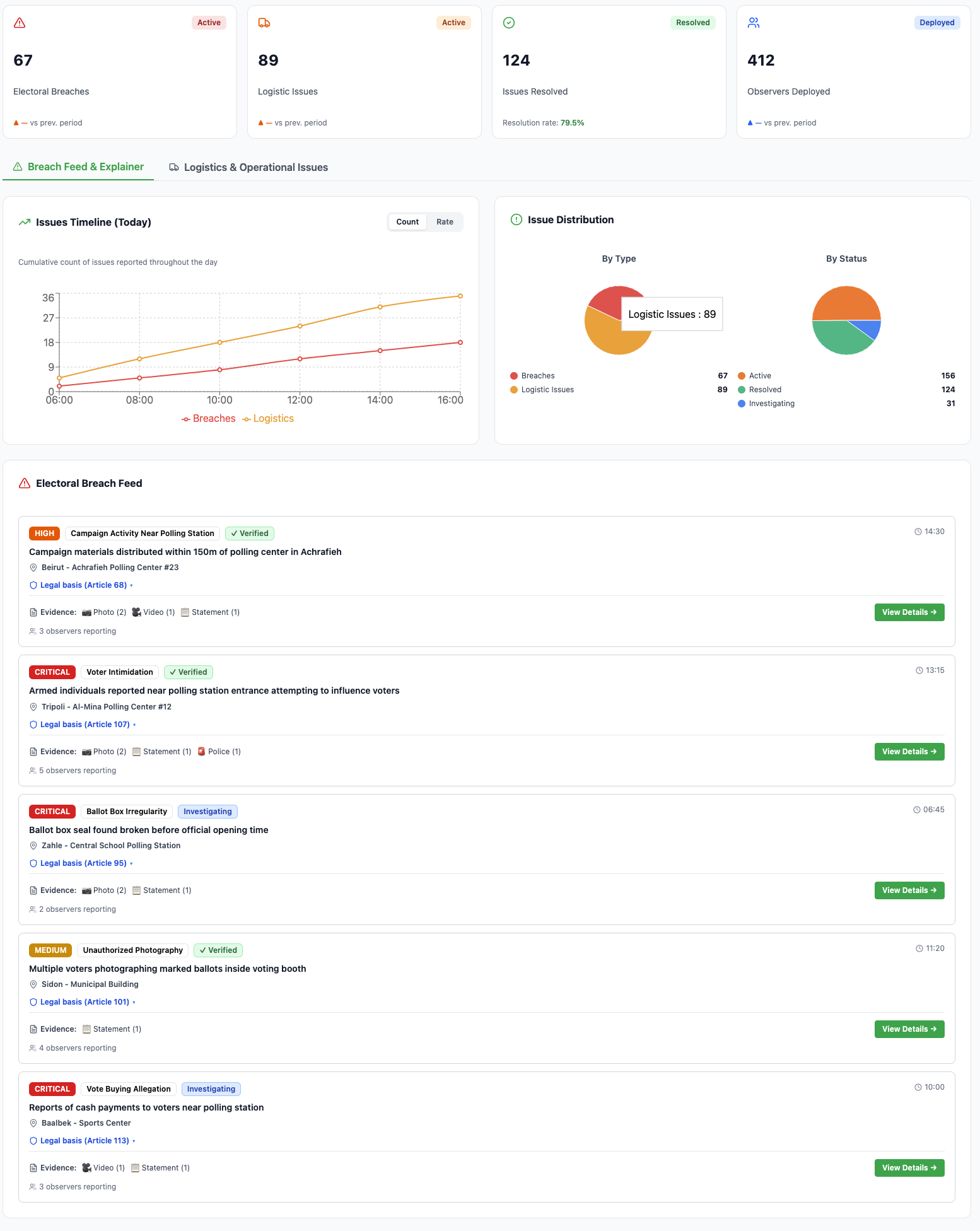Viewport: 980px width, 1231px height.
Task: Click the Resolved badge on Issues Resolved card
Action: (x=693, y=23)
